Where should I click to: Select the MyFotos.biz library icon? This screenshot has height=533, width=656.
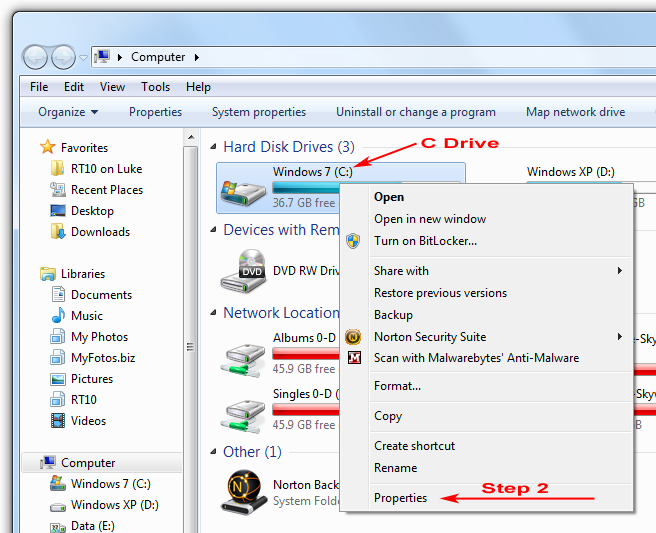(x=58, y=357)
